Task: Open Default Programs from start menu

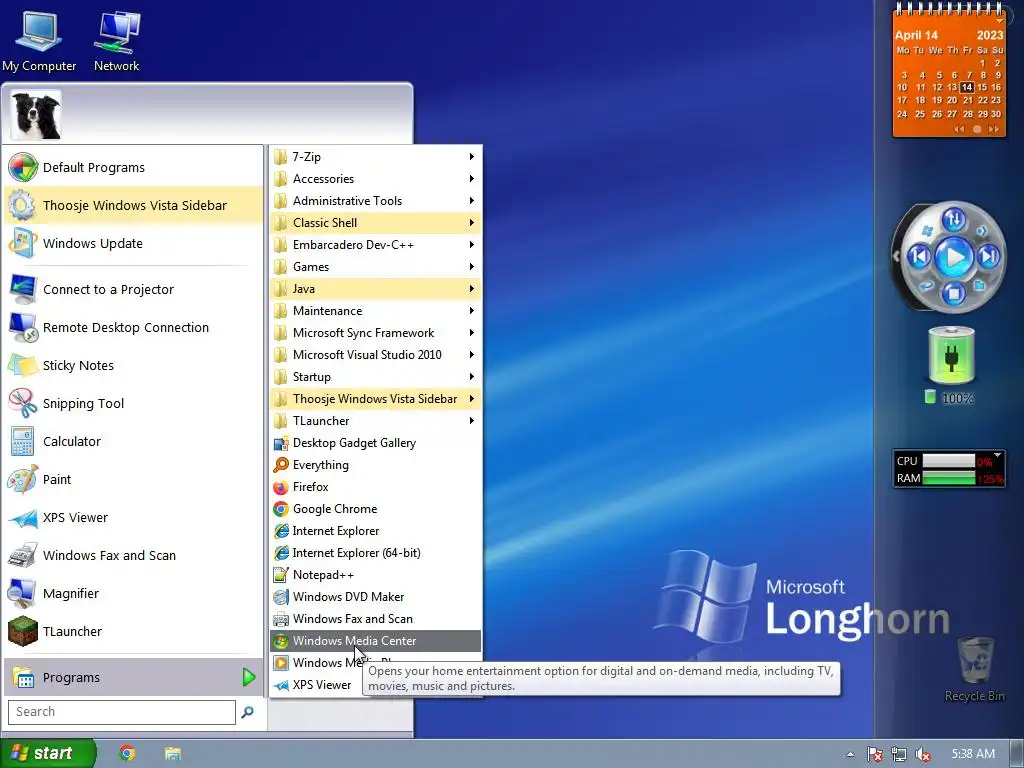Action: click(133, 167)
